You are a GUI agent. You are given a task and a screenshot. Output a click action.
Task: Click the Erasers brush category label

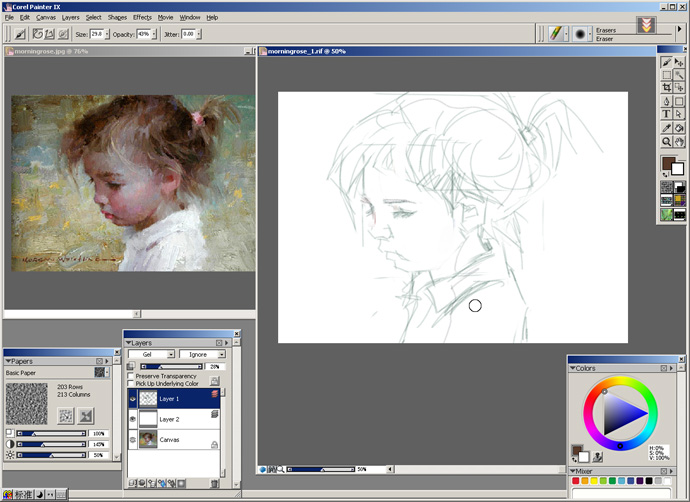606,30
